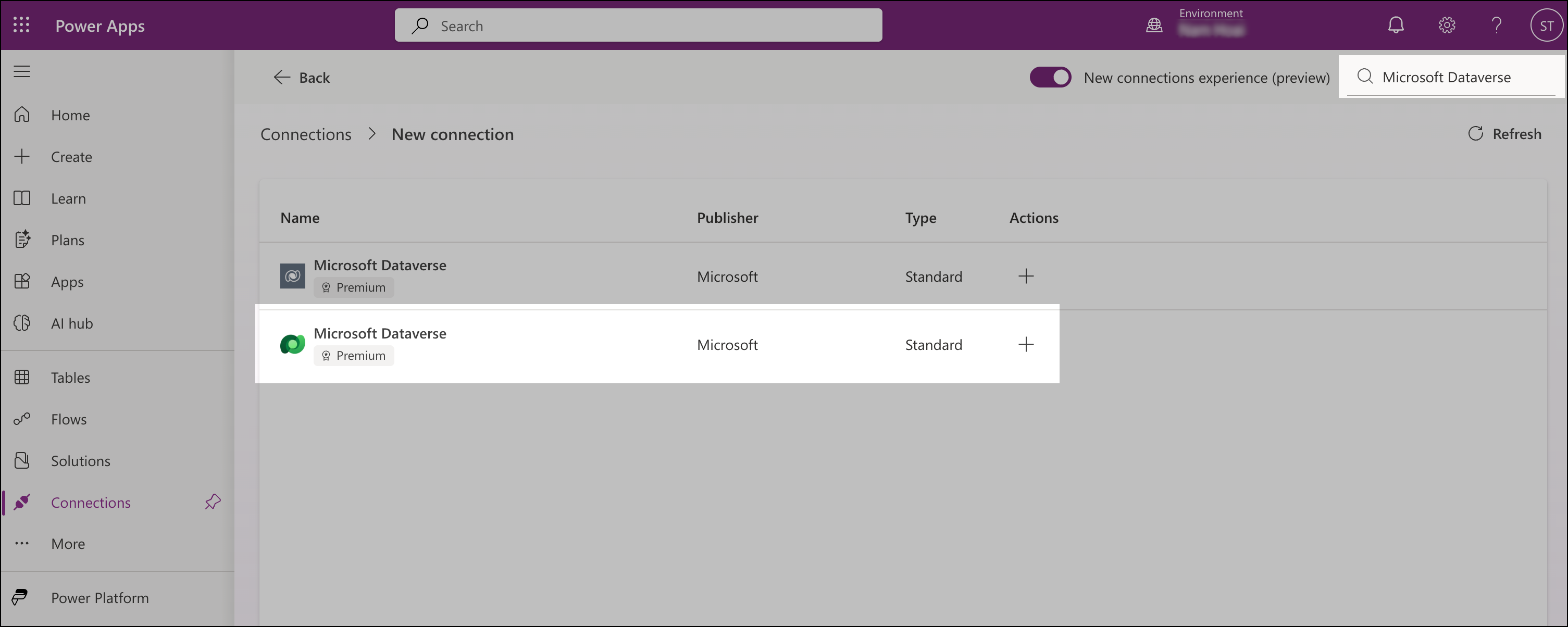The image size is (1568, 627).
Task: Collapse the left navigation hamburger menu
Action: click(x=22, y=71)
